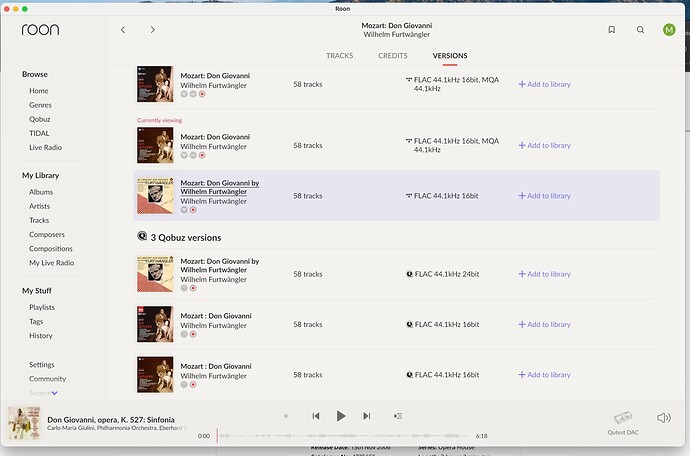Open Settings in the sidebar
The image size is (690, 456).
point(42,364)
